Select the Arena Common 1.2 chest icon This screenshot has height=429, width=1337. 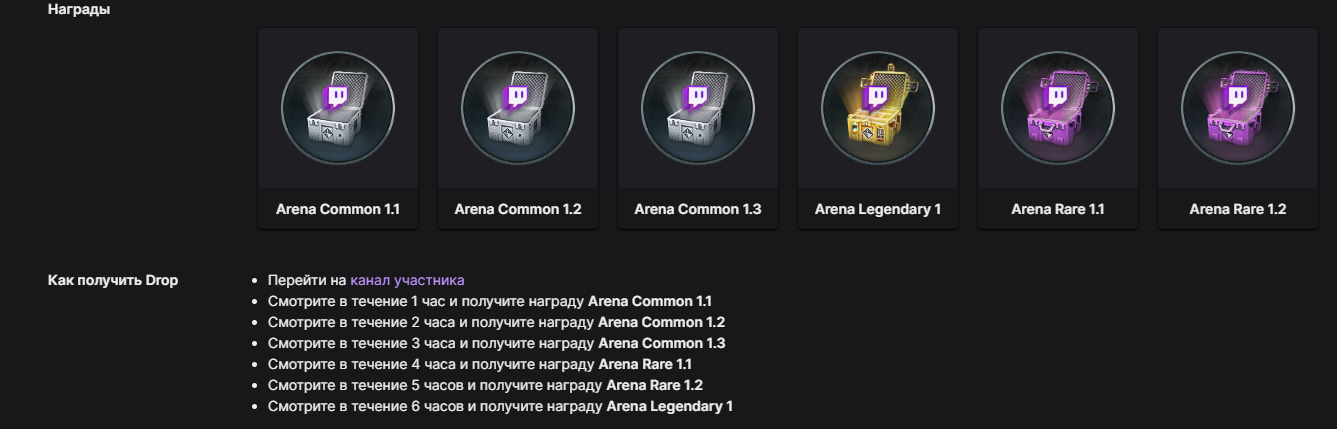pos(518,108)
